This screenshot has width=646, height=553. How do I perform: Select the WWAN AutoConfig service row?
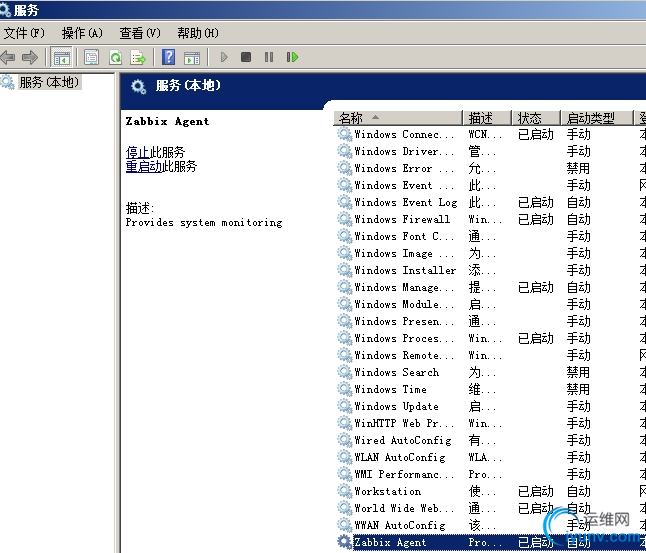(490, 525)
